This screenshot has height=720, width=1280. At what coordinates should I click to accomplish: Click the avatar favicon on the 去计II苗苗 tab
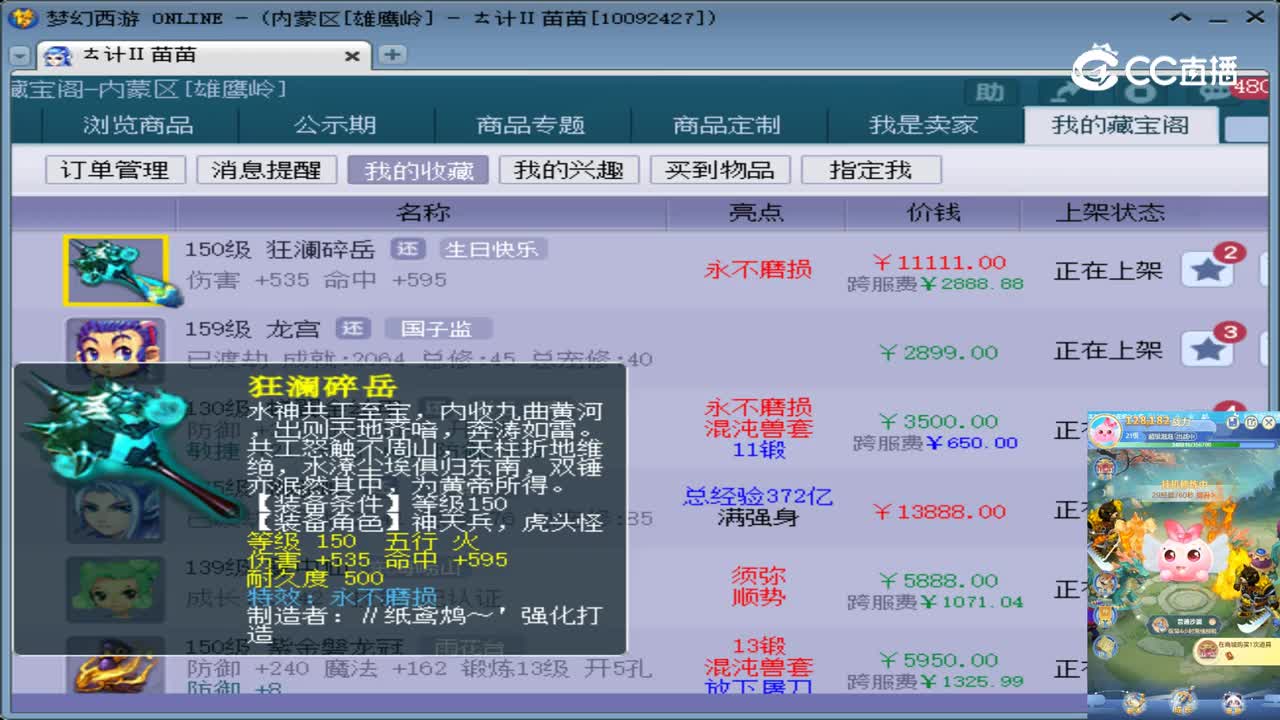pyautogui.click(x=58, y=55)
